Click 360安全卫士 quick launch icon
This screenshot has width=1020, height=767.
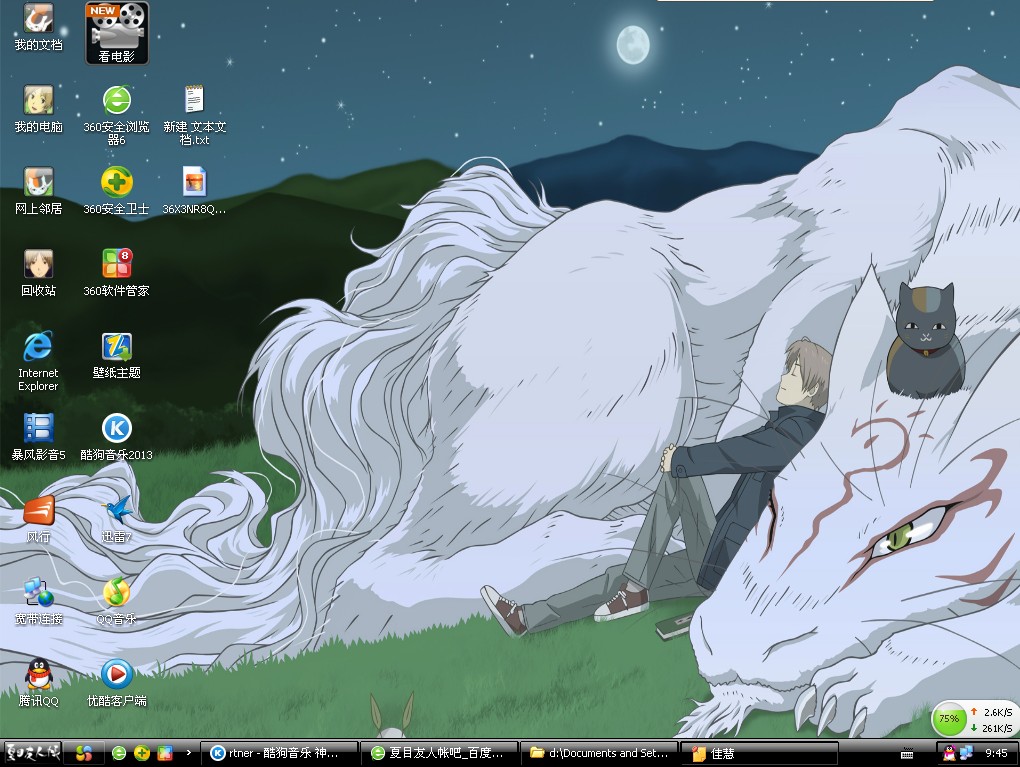[142, 753]
